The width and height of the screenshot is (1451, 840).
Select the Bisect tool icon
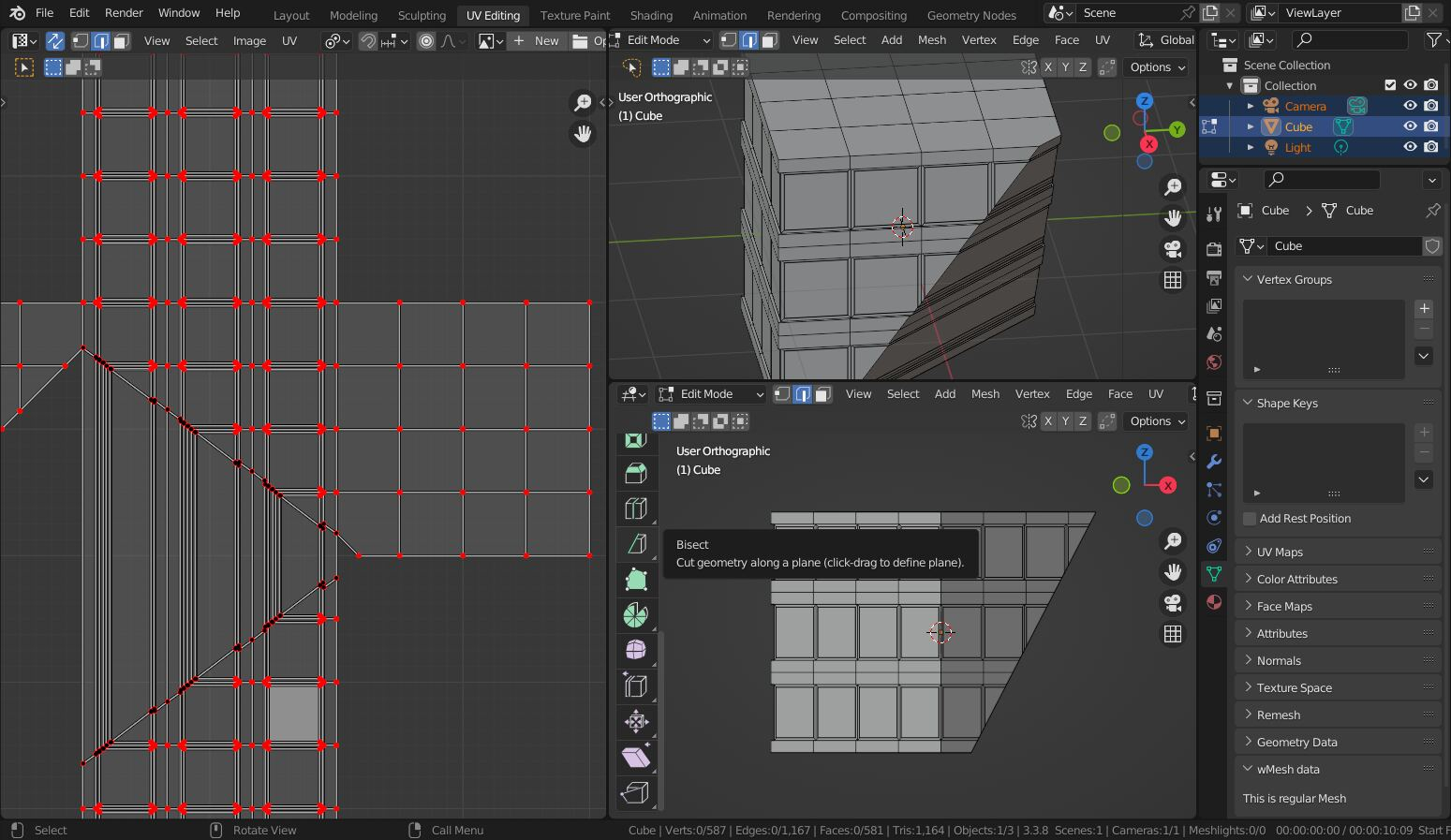pos(636,544)
